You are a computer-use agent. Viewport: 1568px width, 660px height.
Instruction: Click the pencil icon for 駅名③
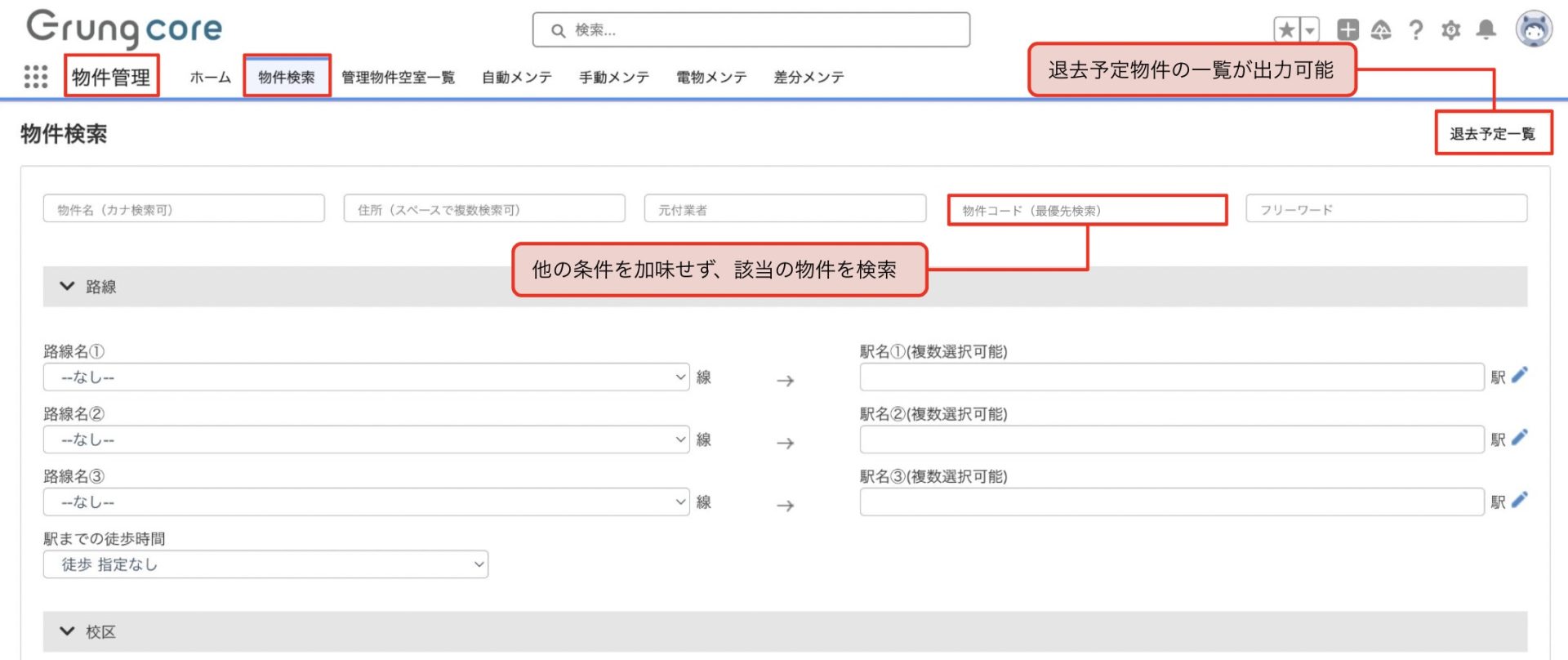click(x=1519, y=501)
